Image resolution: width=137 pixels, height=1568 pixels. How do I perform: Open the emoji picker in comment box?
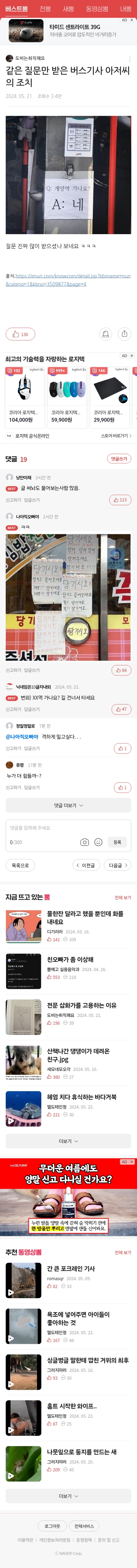tap(98, 842)
